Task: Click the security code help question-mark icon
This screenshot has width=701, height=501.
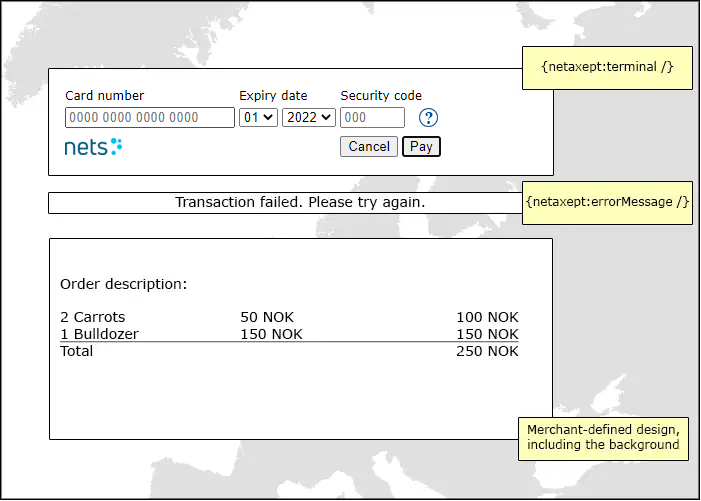Action: (428, 118)
